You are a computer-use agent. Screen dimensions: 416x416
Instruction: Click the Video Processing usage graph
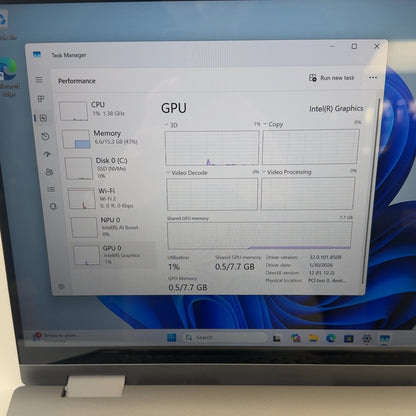(308, 193)
